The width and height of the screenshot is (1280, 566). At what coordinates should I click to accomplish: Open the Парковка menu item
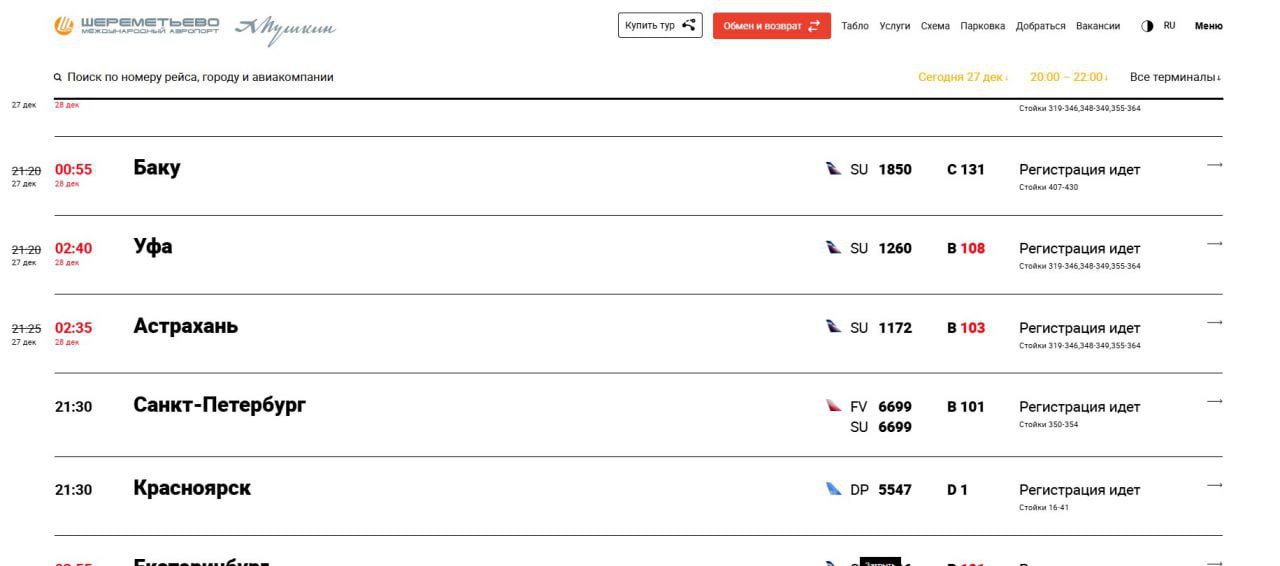(x=982, y=26)
